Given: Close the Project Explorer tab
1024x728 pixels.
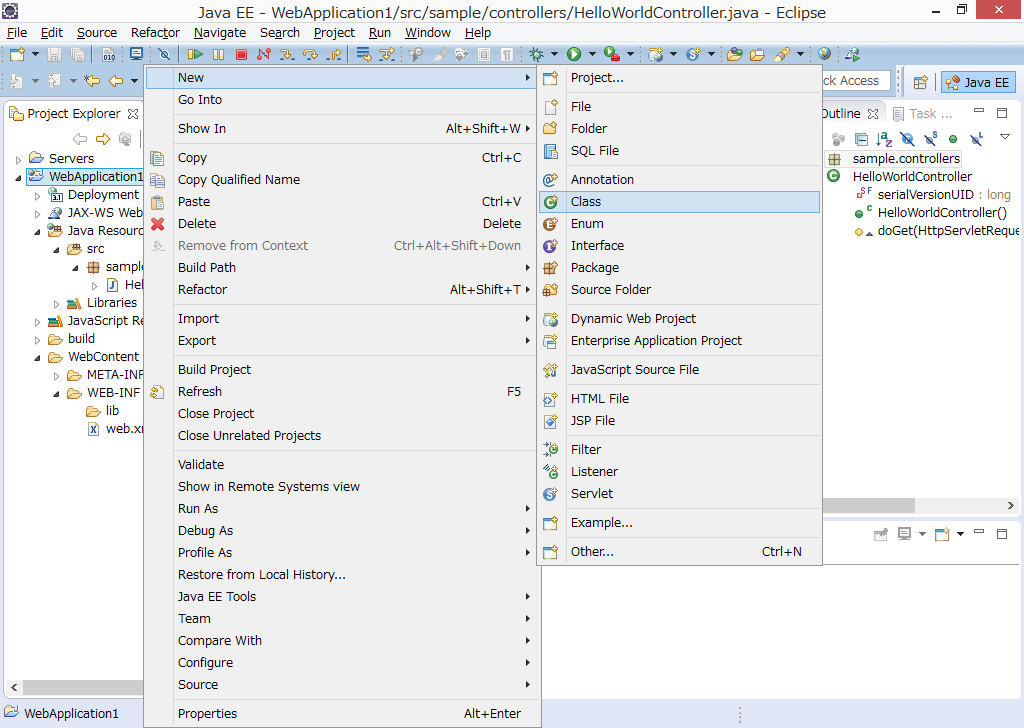Looking at the screenshot, I should coord(133,114).
